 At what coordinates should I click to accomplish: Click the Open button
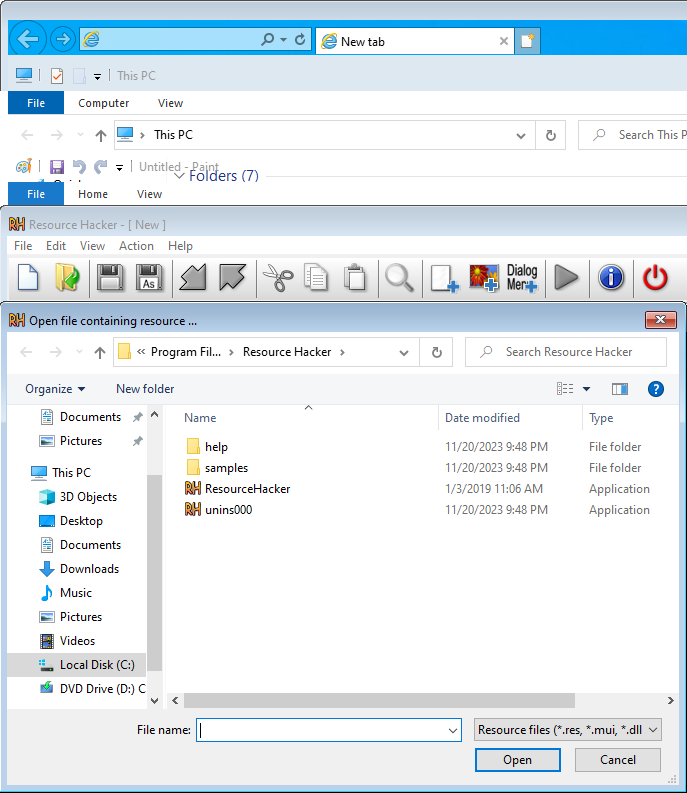[517, 760]
